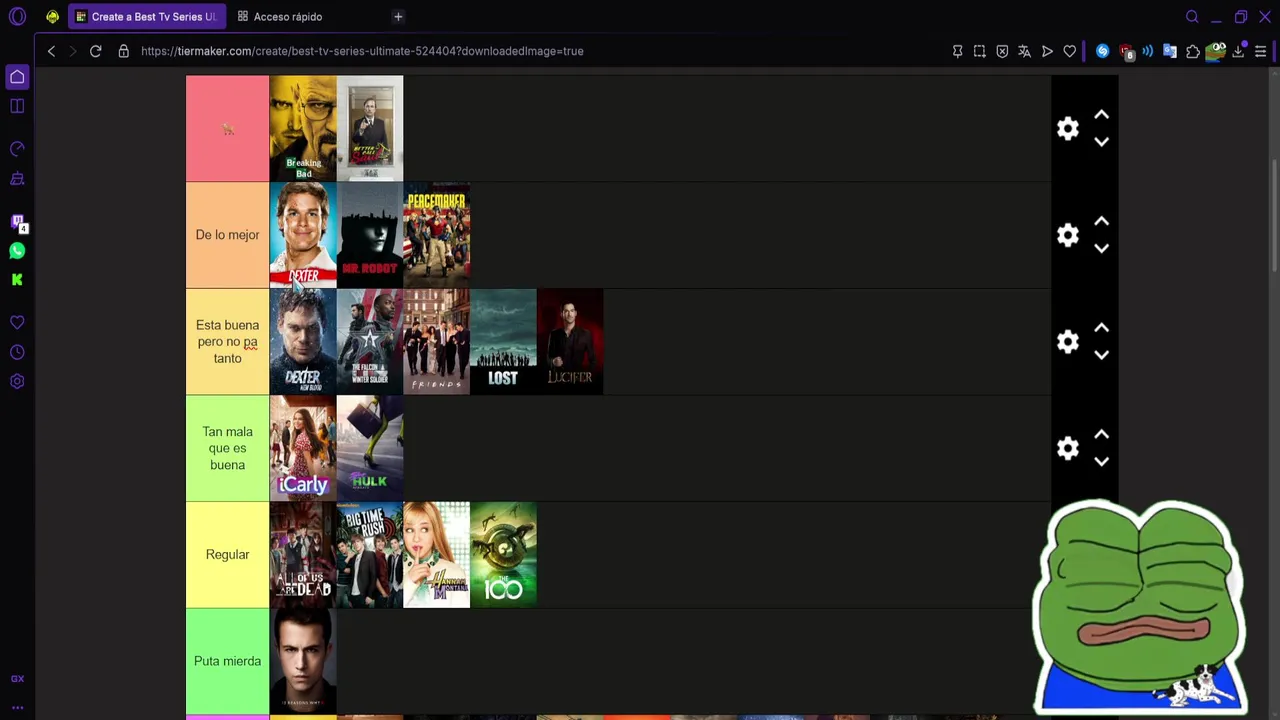Open sidebar Settings gear icon
The width and height of the screenshot is (1280, 720).
(17, 381)
